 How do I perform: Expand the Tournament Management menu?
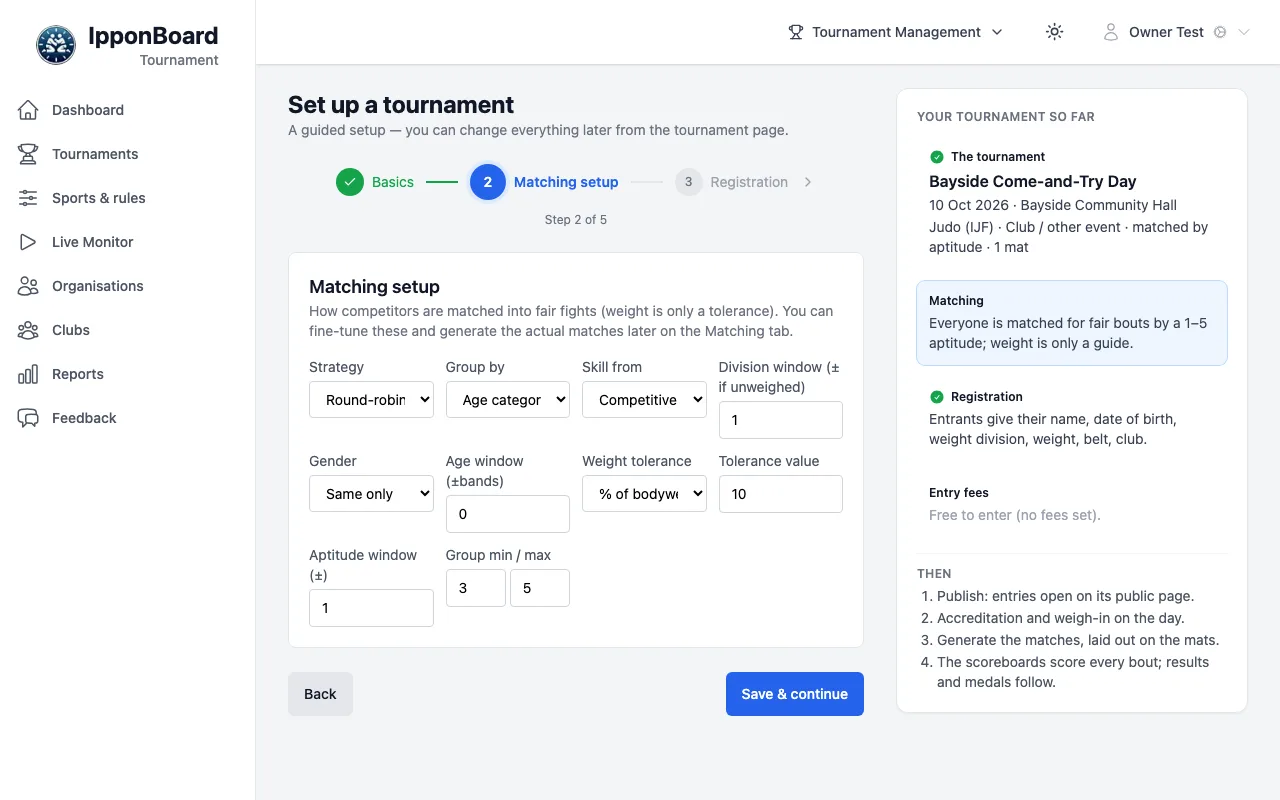click(x=896, y=32)
